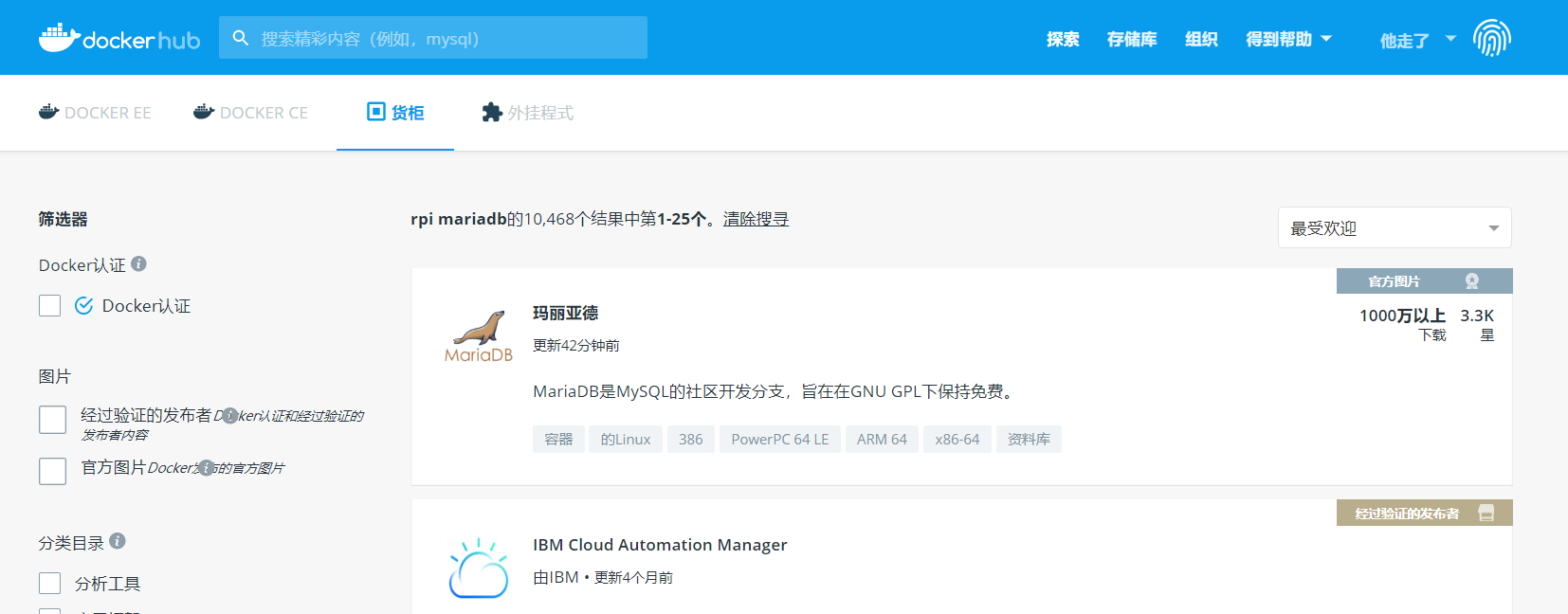The width and height of the screenshot is (1568, 614).
Task: Show info icon in 经过验证的发布者 filter row
Action: (229, 415)
